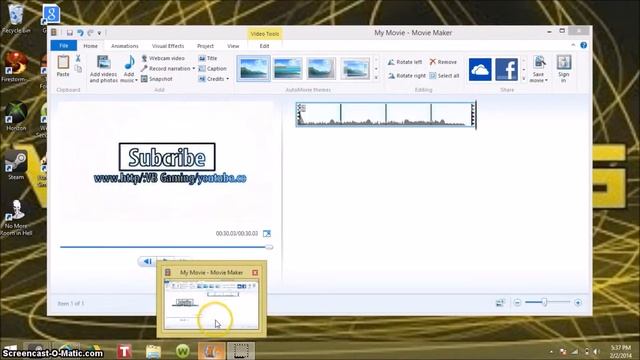Zoom out the timeline with minus
The image size is (640, 360).
[517, 303]
